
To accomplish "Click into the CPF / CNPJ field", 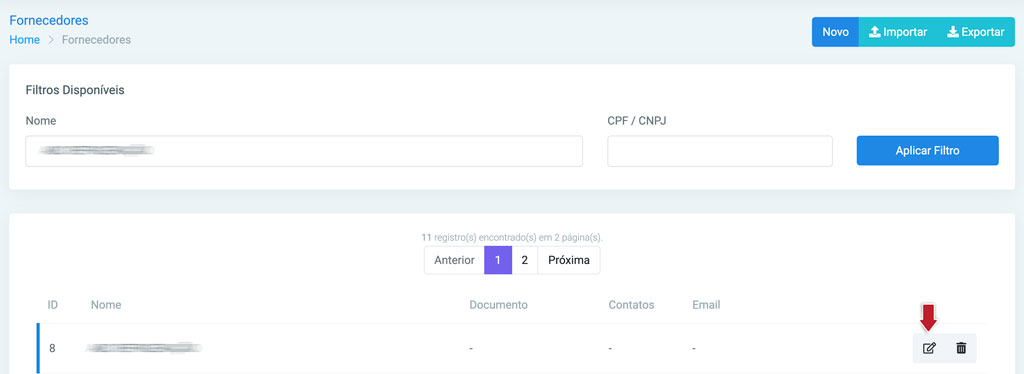I will tap(720, 151).
